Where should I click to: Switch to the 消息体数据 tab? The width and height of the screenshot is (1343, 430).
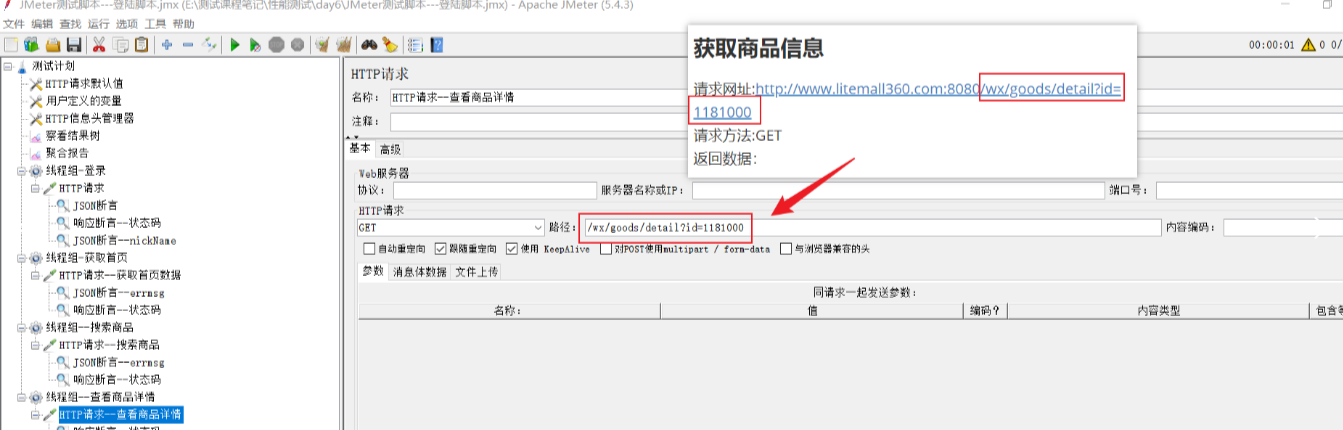(420, 271)
